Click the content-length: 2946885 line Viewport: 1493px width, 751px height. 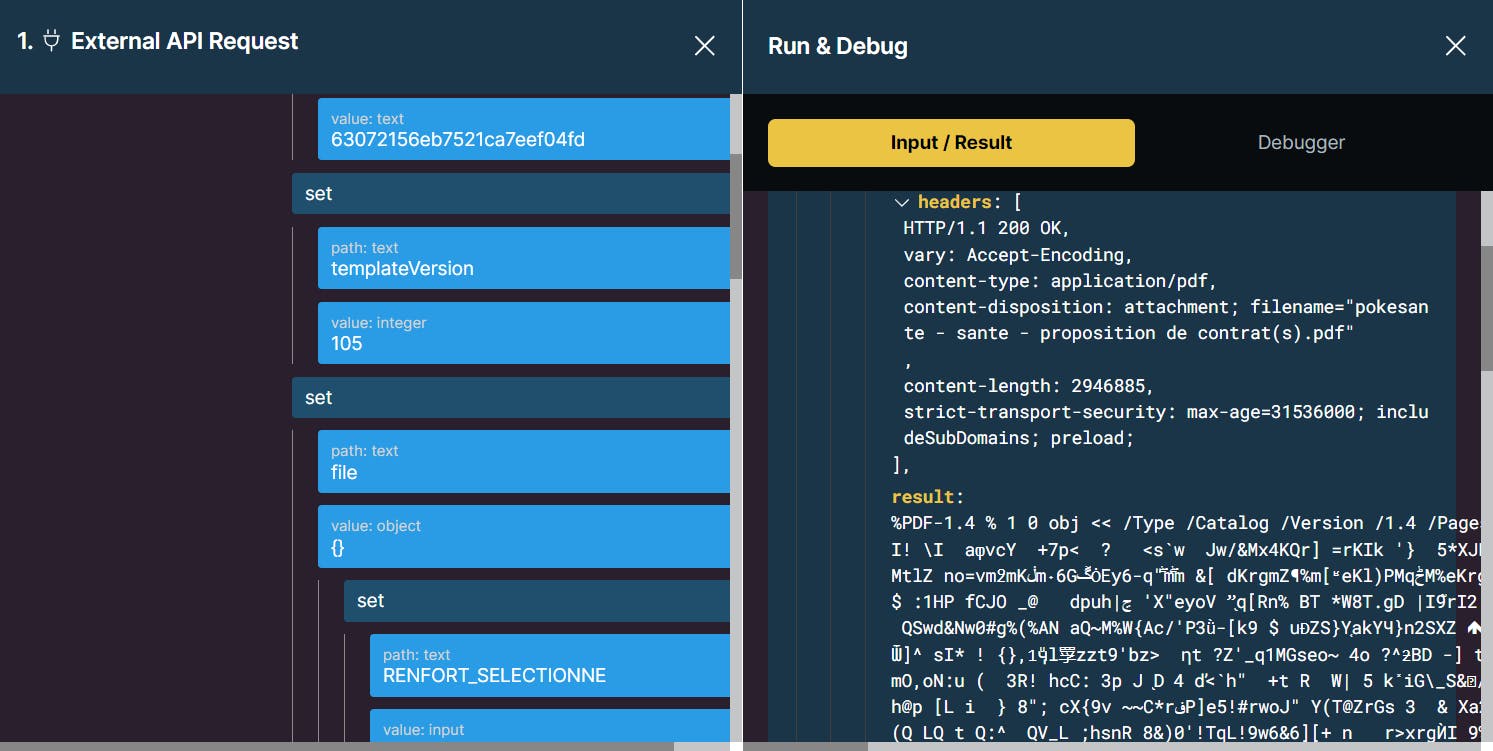[1029, 386]
